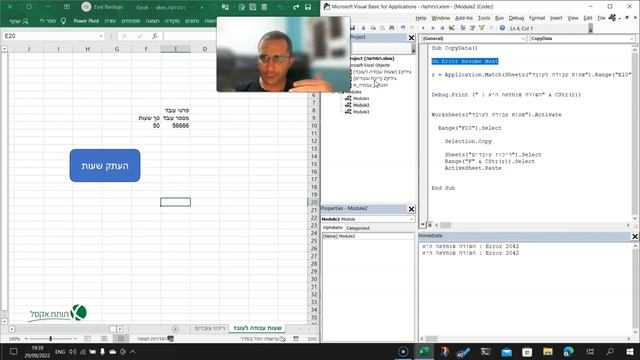The image size is (640, 360).
Task: Open the Edit menu in VBA editor
Action: pyautogui.click(x=588, y=18)
